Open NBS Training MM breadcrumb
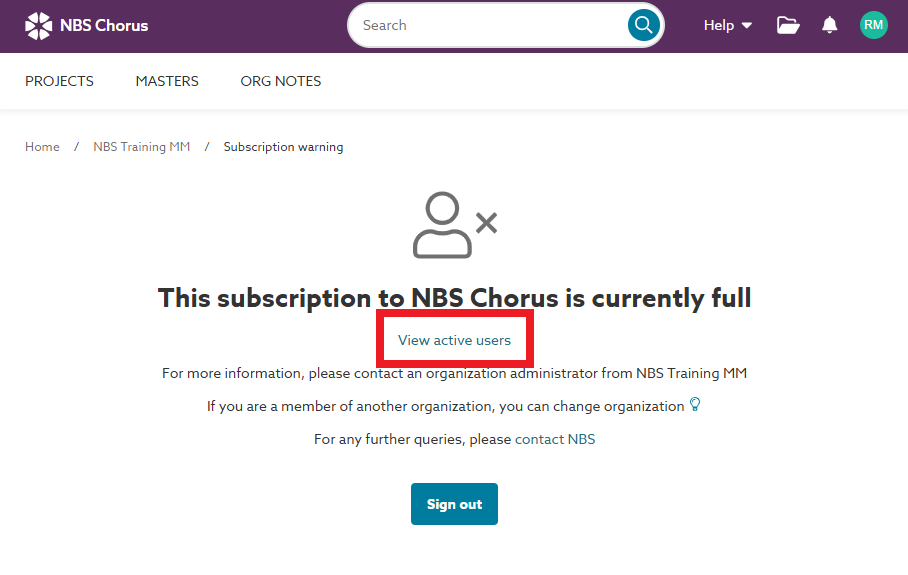Screen dimensions: 908x575 (141, 147)
